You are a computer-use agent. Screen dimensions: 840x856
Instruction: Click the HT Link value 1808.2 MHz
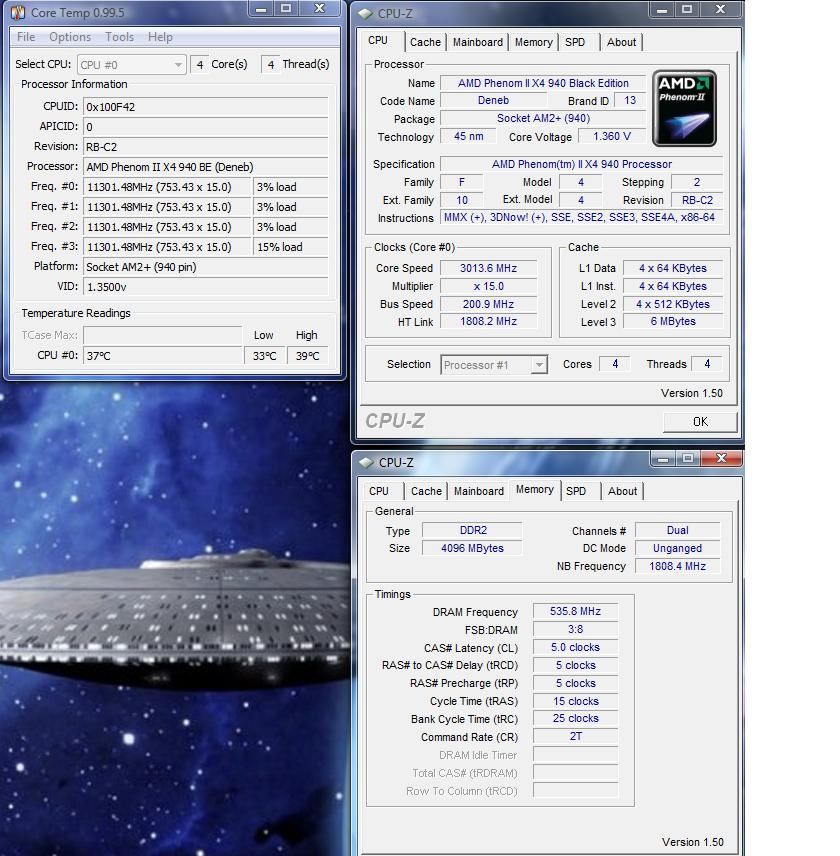point(488,321)
